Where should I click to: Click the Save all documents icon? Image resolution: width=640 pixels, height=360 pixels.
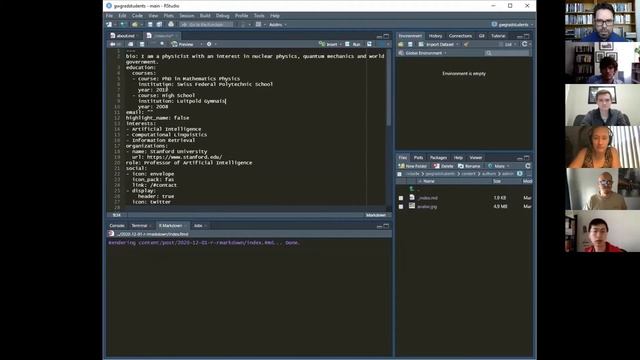(159, 24)
